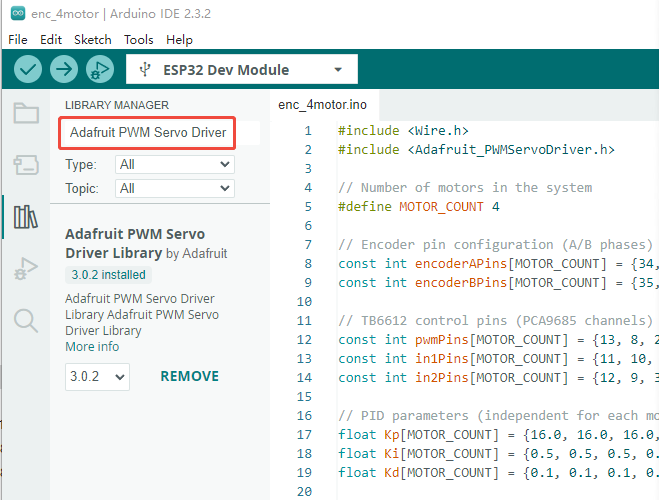This screenshot has width=659, height=500.
Task: Click the library search field
Action: [147, 133]
